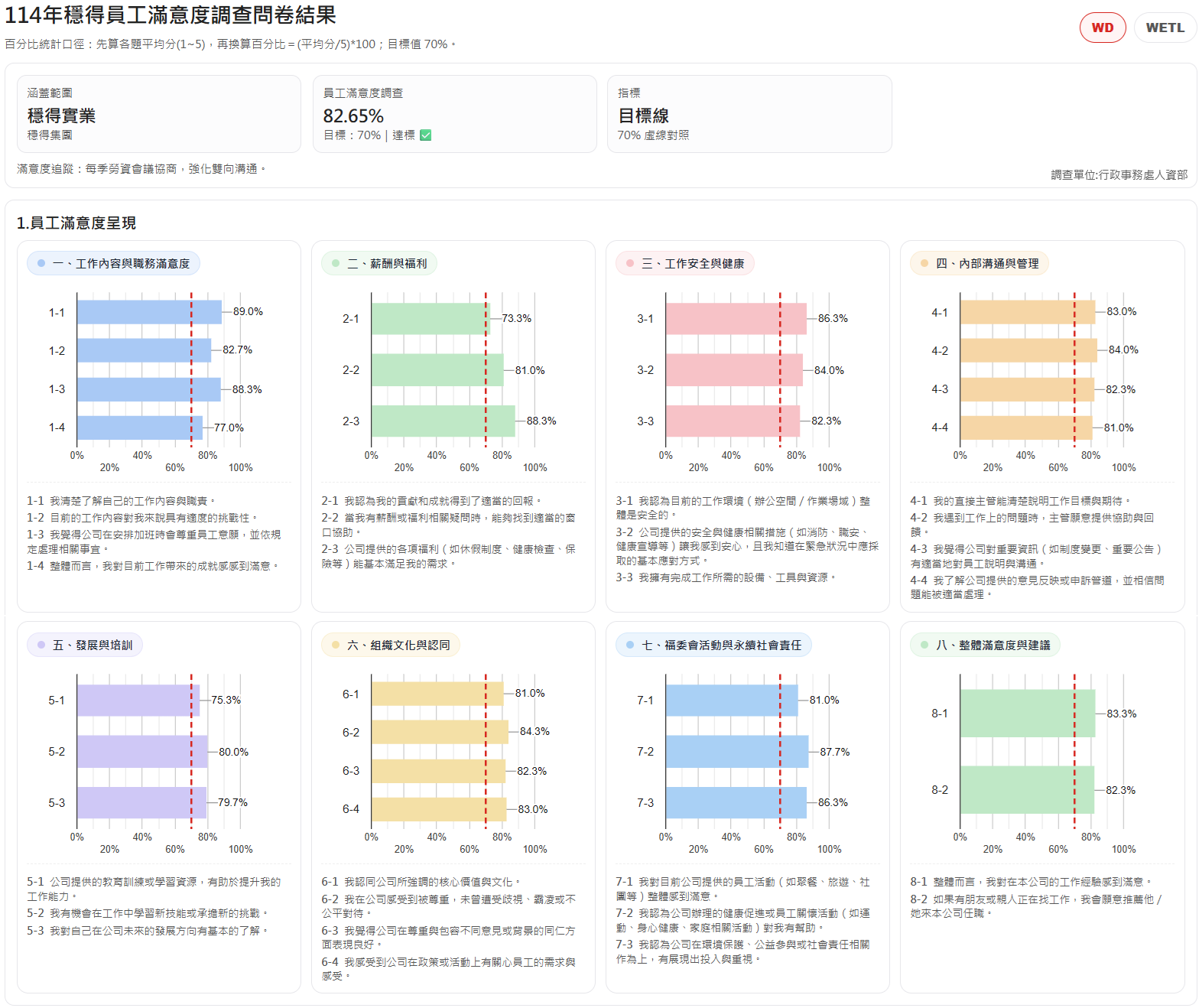
Task: Click the 1-1 blue bar at 89.0%
Action: click(149, 312)
